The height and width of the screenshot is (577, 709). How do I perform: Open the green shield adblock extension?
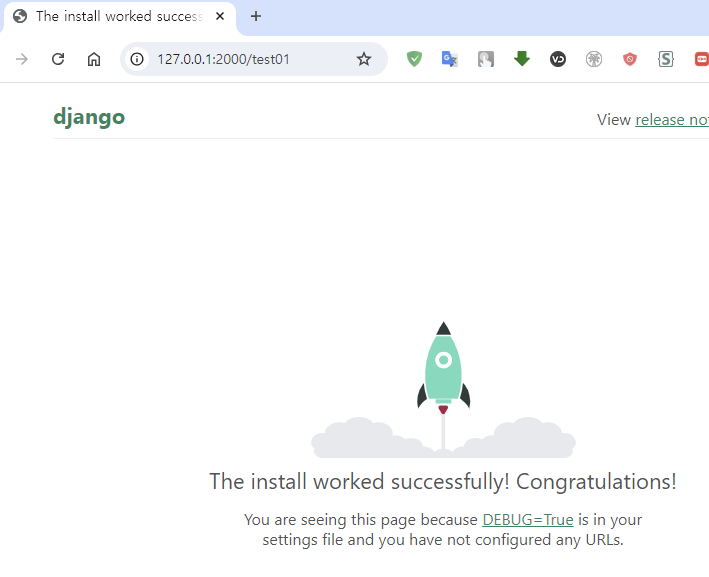(x=414, y=59)
